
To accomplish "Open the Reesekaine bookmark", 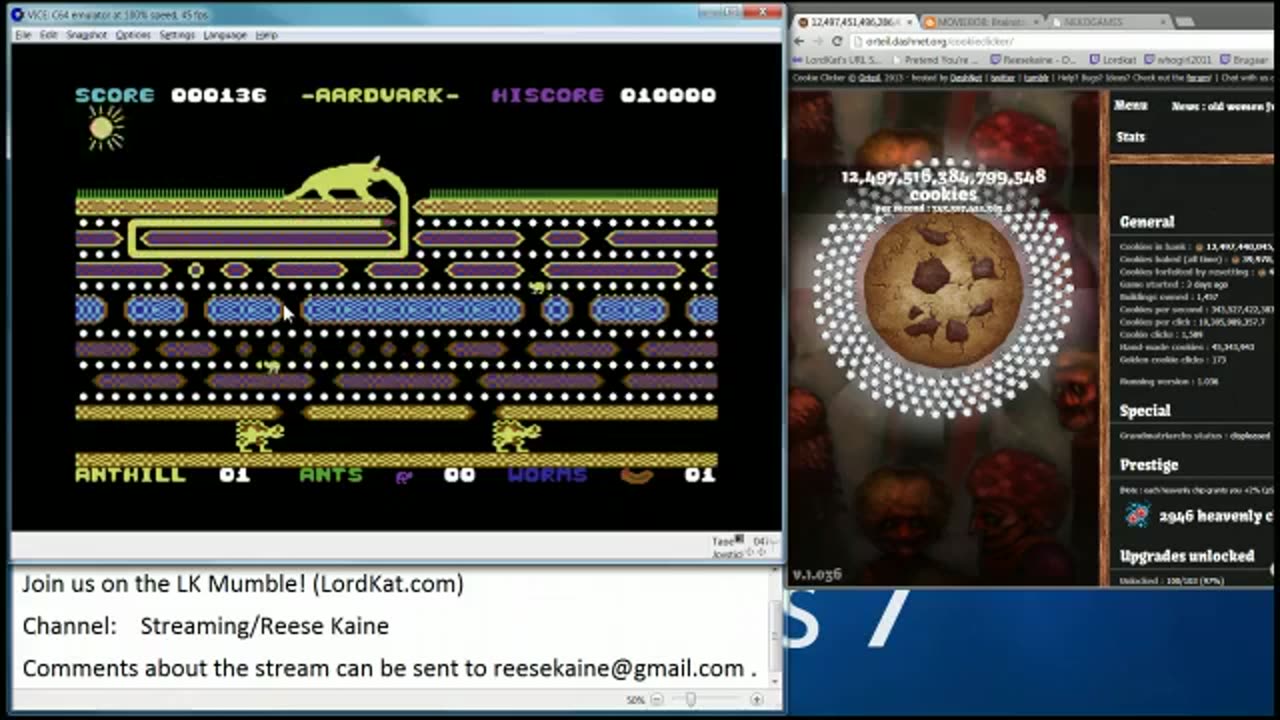I will pyautogui.click(x=1033, y=60).
